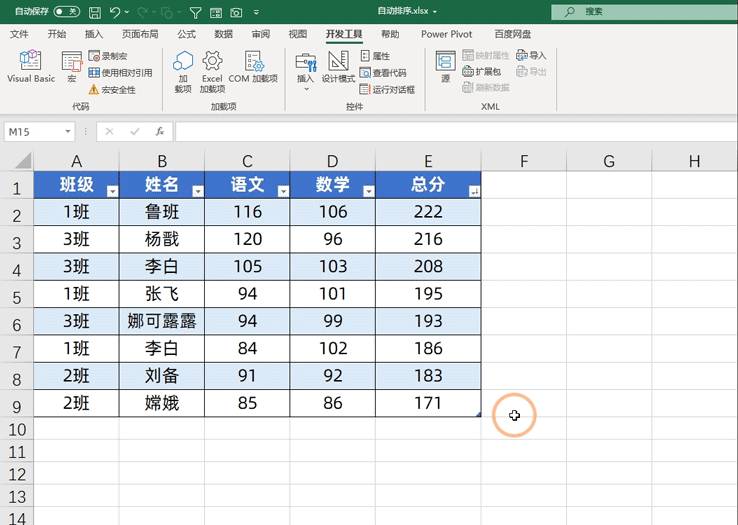
Task: Open the 文件 tab
Action: tap(19, 34)
